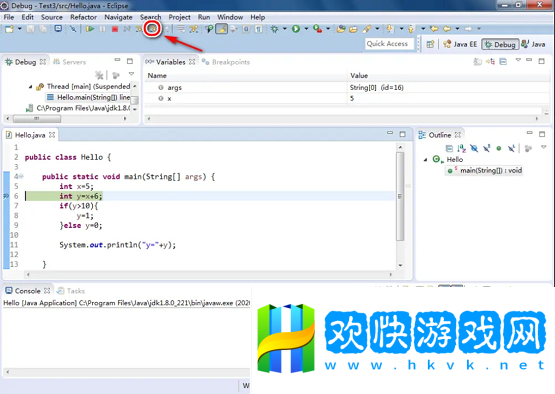Select the x variable row

click(347, 98)
